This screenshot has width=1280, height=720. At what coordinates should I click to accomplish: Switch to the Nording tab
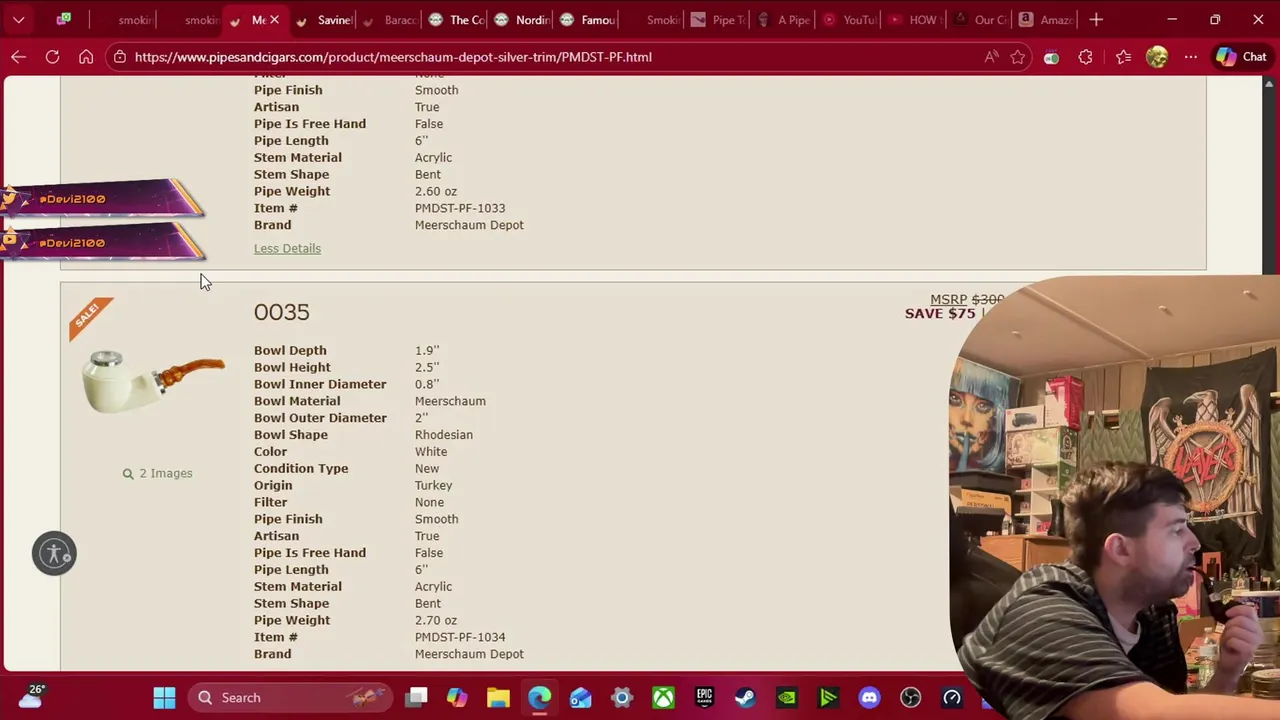(x=522, y=19)
